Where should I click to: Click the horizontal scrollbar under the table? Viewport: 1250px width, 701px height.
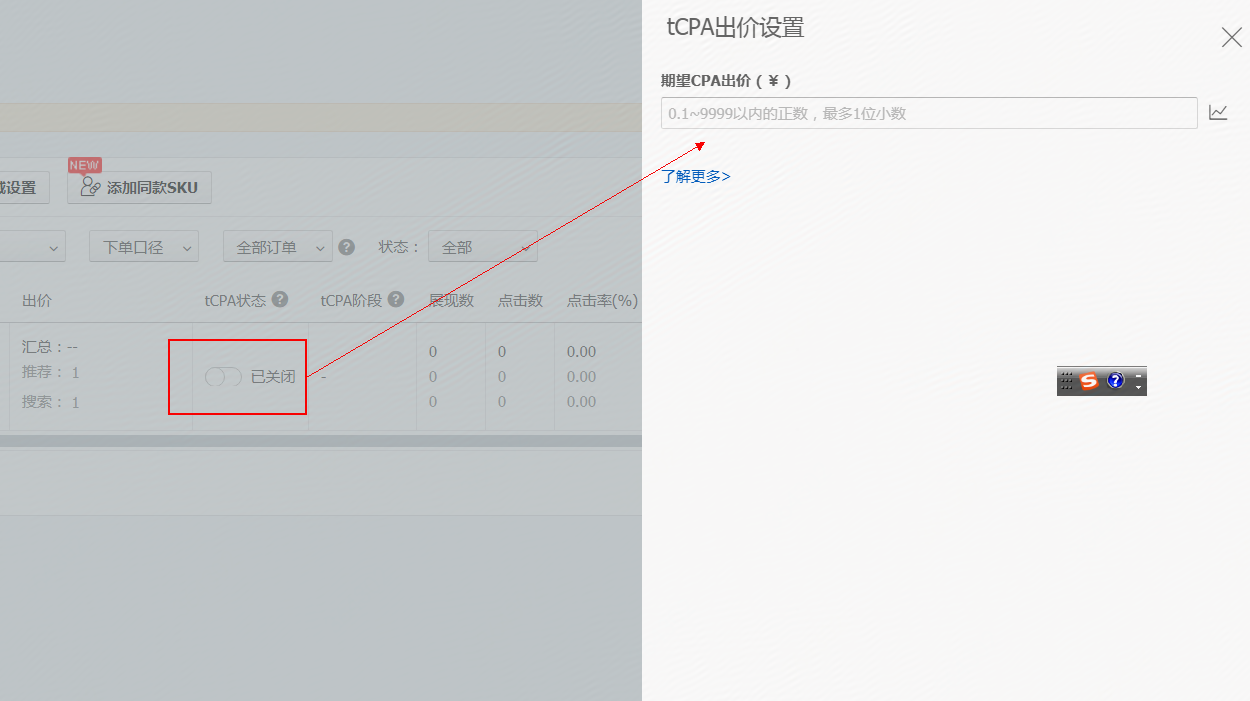(x=320, y=440)
